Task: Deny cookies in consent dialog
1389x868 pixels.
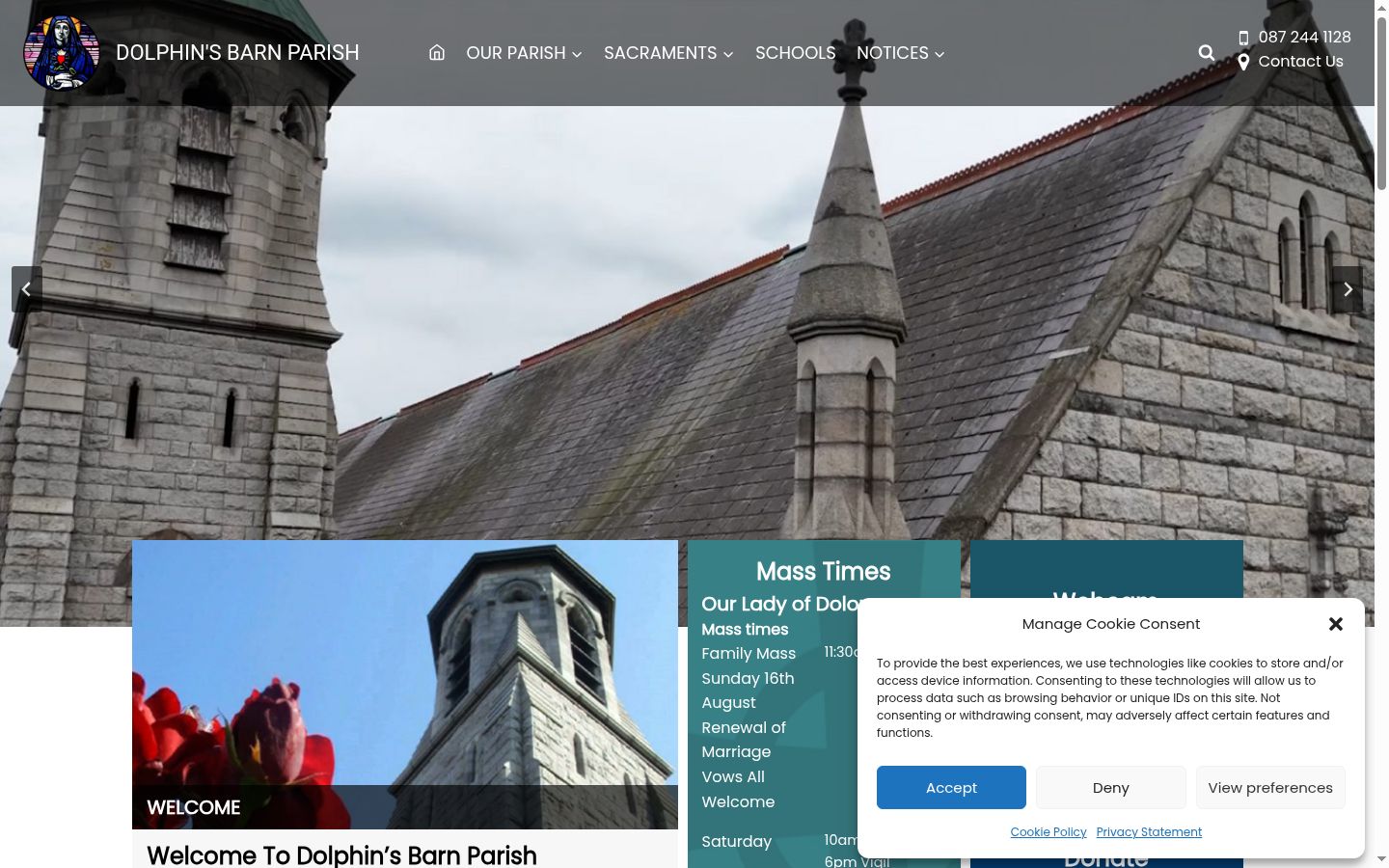Action: pyautogui.click(x=1111, y=788)
